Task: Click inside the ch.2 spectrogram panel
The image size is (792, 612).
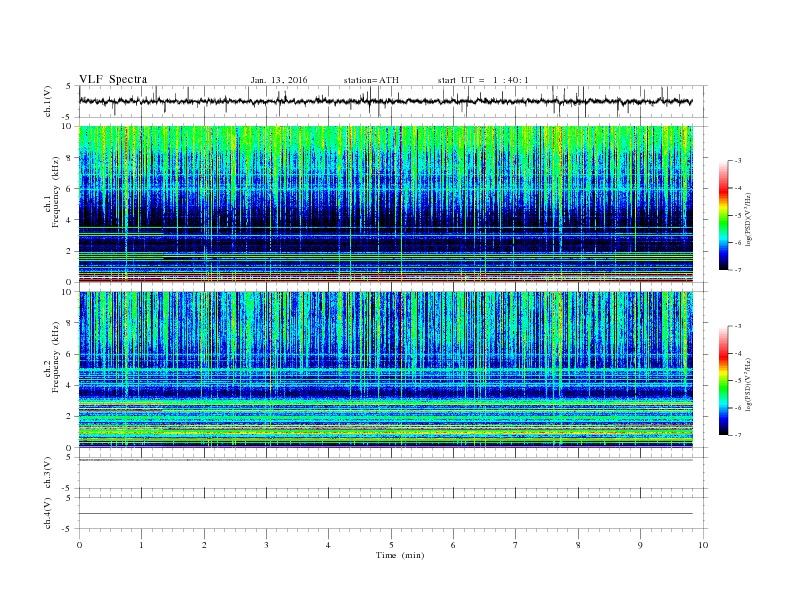Action: click(x=386, y=370)
